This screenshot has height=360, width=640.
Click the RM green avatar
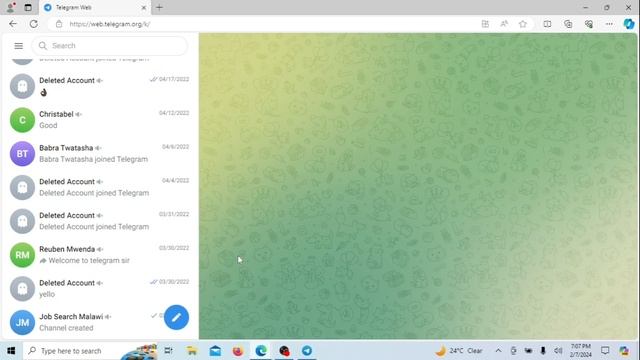[22, 255]
